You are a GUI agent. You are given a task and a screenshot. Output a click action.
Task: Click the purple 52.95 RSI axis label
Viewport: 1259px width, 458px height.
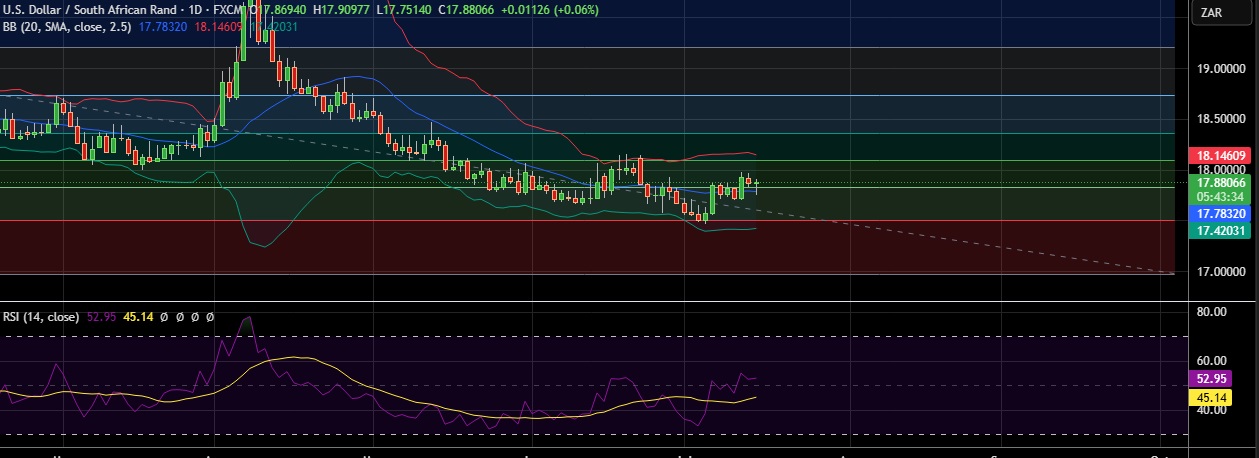(1210, 380)
